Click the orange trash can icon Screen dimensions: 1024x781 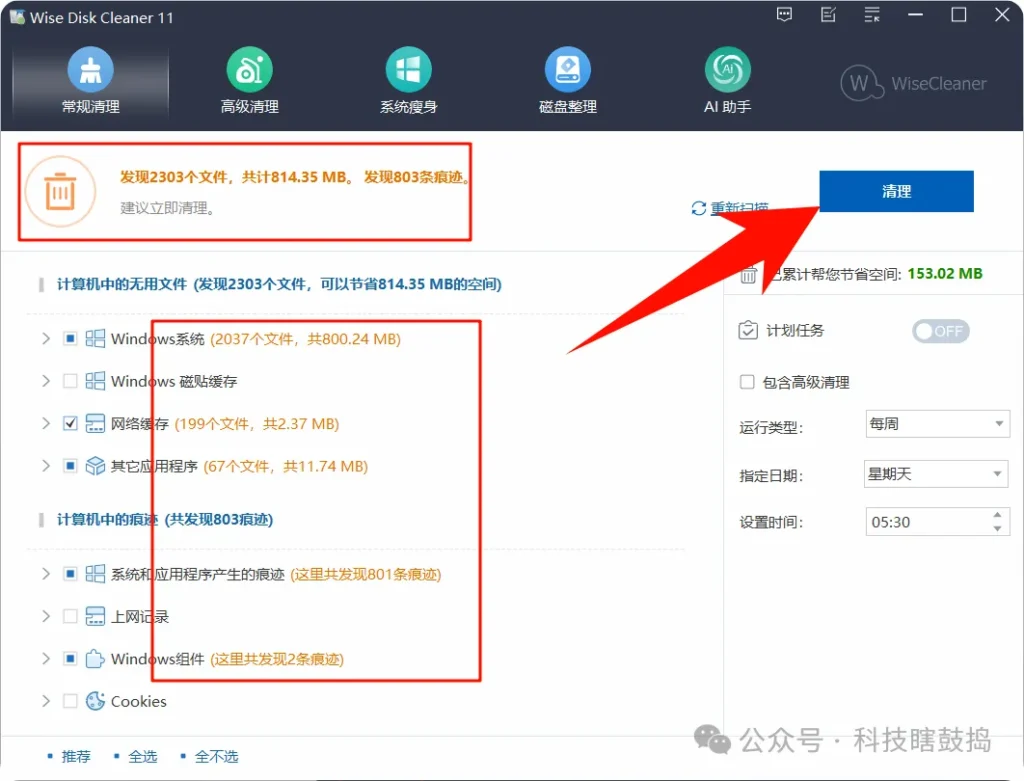tap(60, 191)
